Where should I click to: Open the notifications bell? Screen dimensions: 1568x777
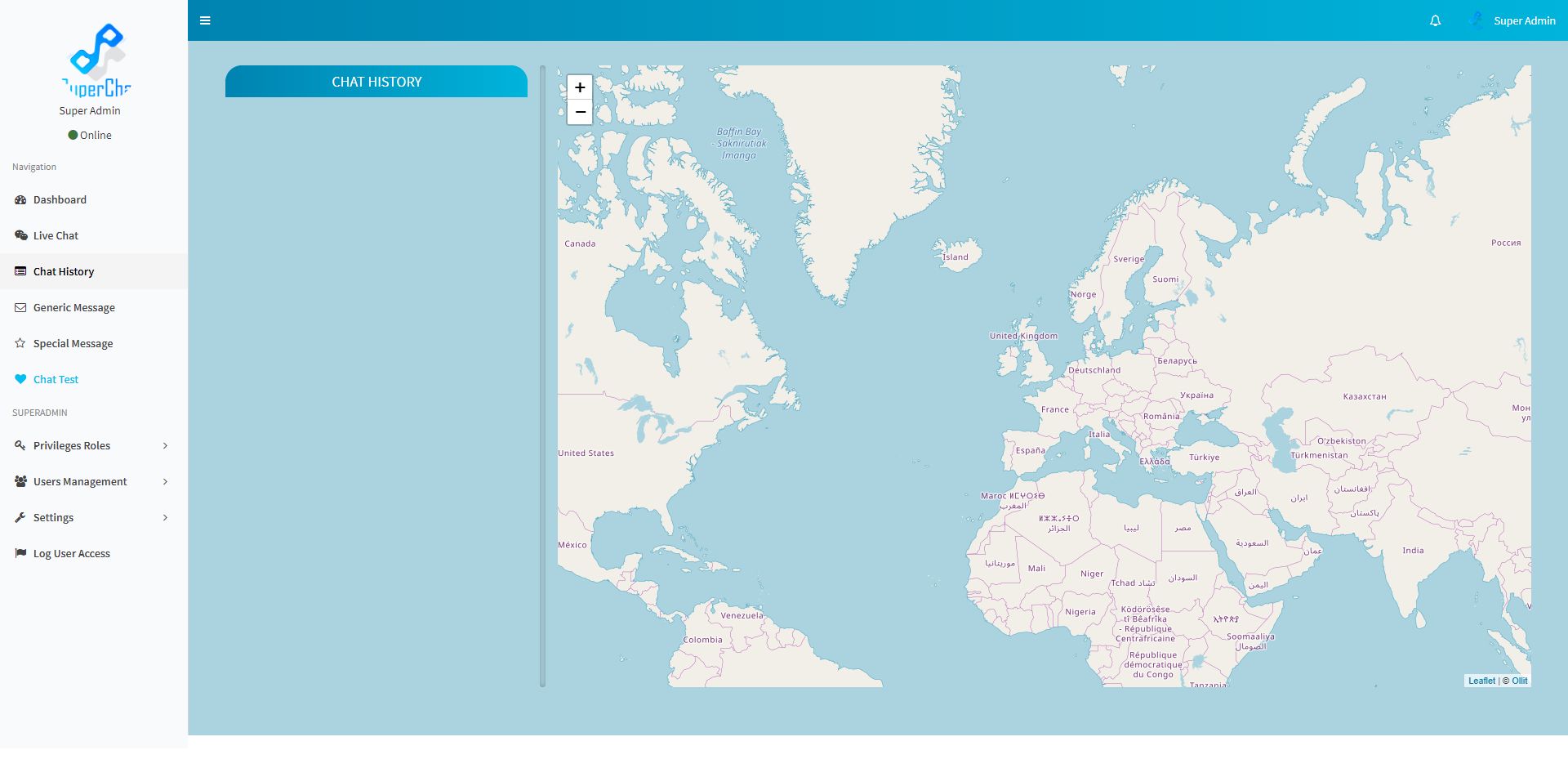[1435, 20]
